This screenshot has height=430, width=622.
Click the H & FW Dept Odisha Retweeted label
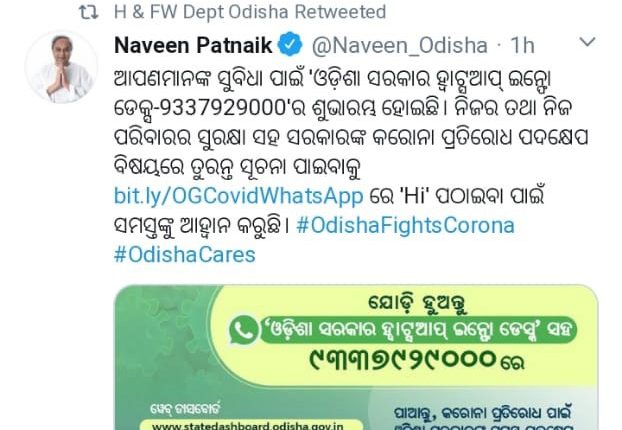coord(250,12)
